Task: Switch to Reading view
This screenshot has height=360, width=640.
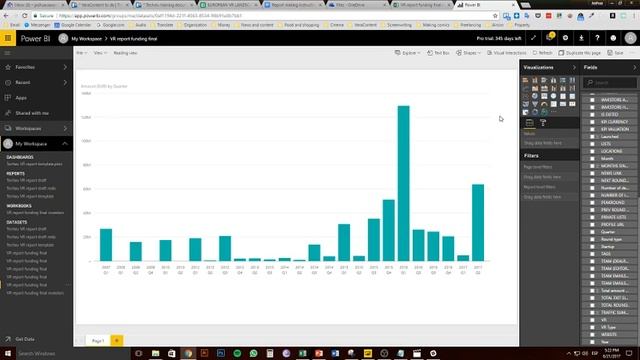Action: tap(125, 53)
